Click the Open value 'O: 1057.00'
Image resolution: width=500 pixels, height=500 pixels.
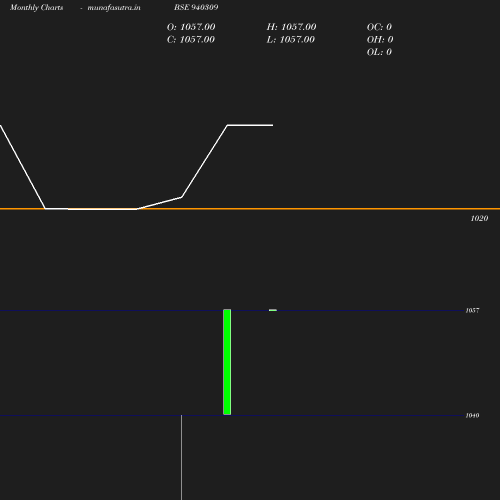click(x=191, y=27)
